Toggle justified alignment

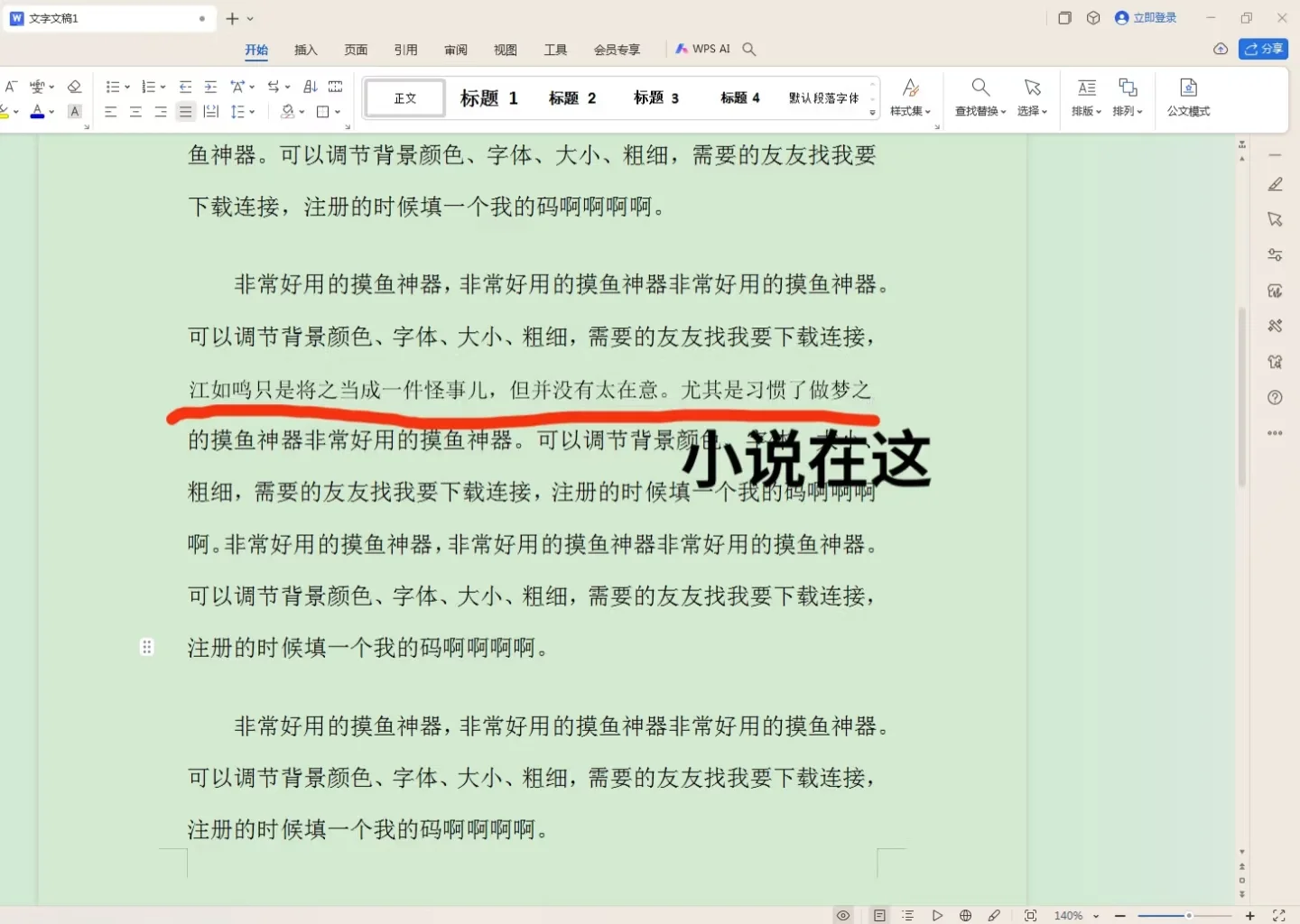(185, 112)
